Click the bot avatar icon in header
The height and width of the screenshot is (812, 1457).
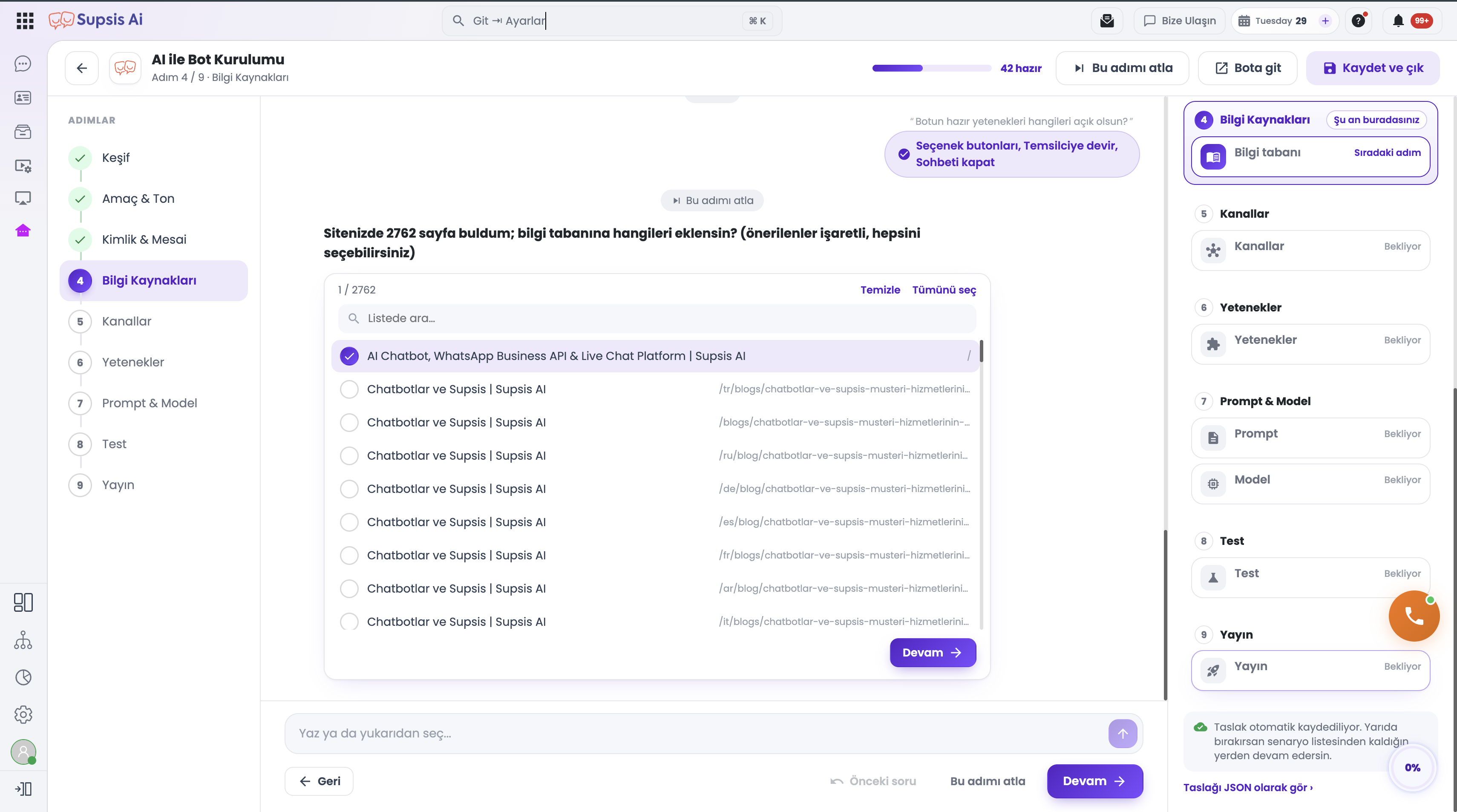pos(125,68)
